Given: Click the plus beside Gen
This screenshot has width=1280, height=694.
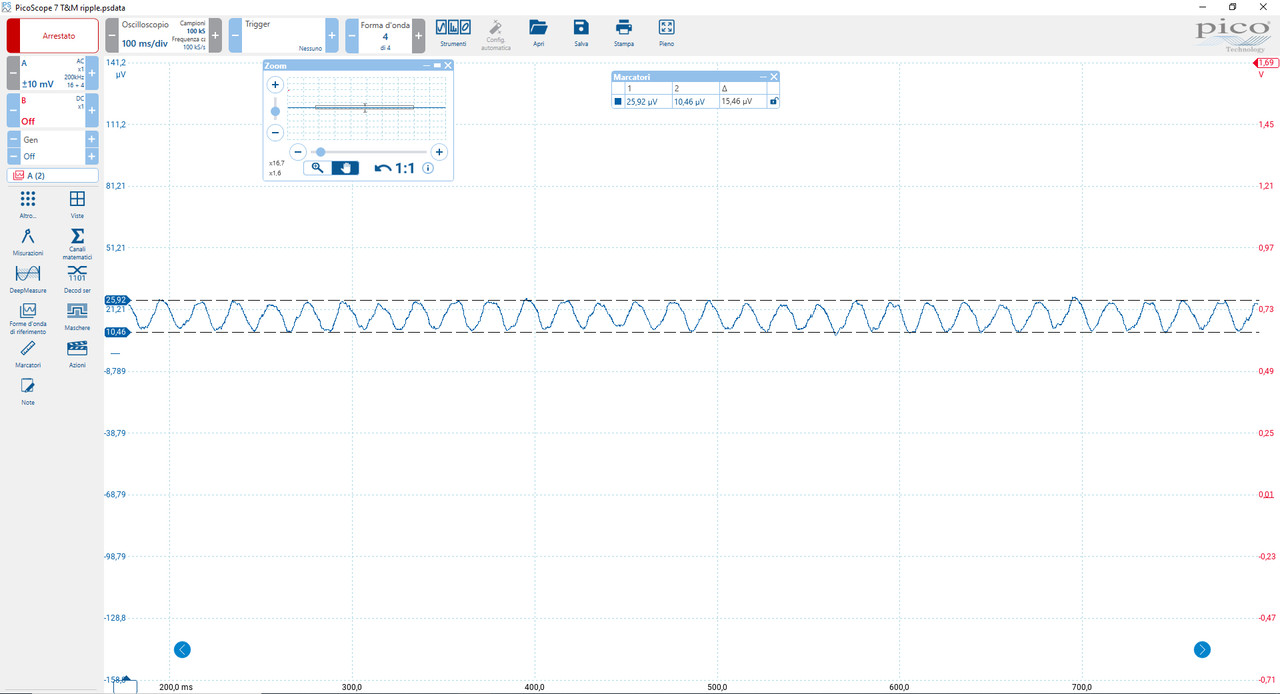Looking at the screenshot, I should tap(92, 140).
